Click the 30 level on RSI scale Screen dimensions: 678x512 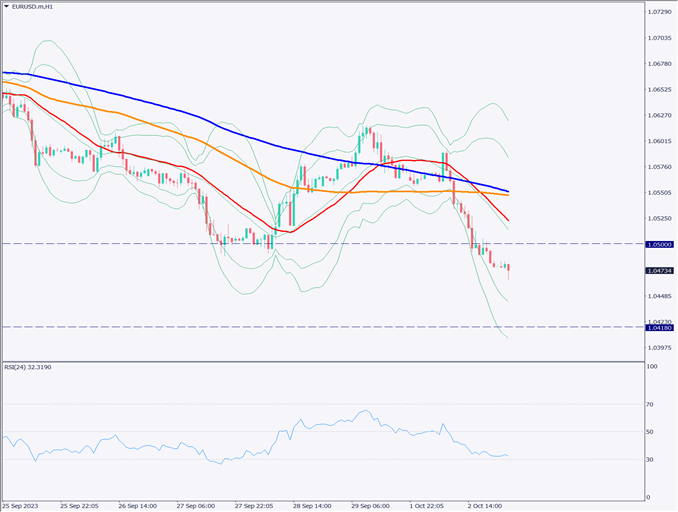coord(651,459)
